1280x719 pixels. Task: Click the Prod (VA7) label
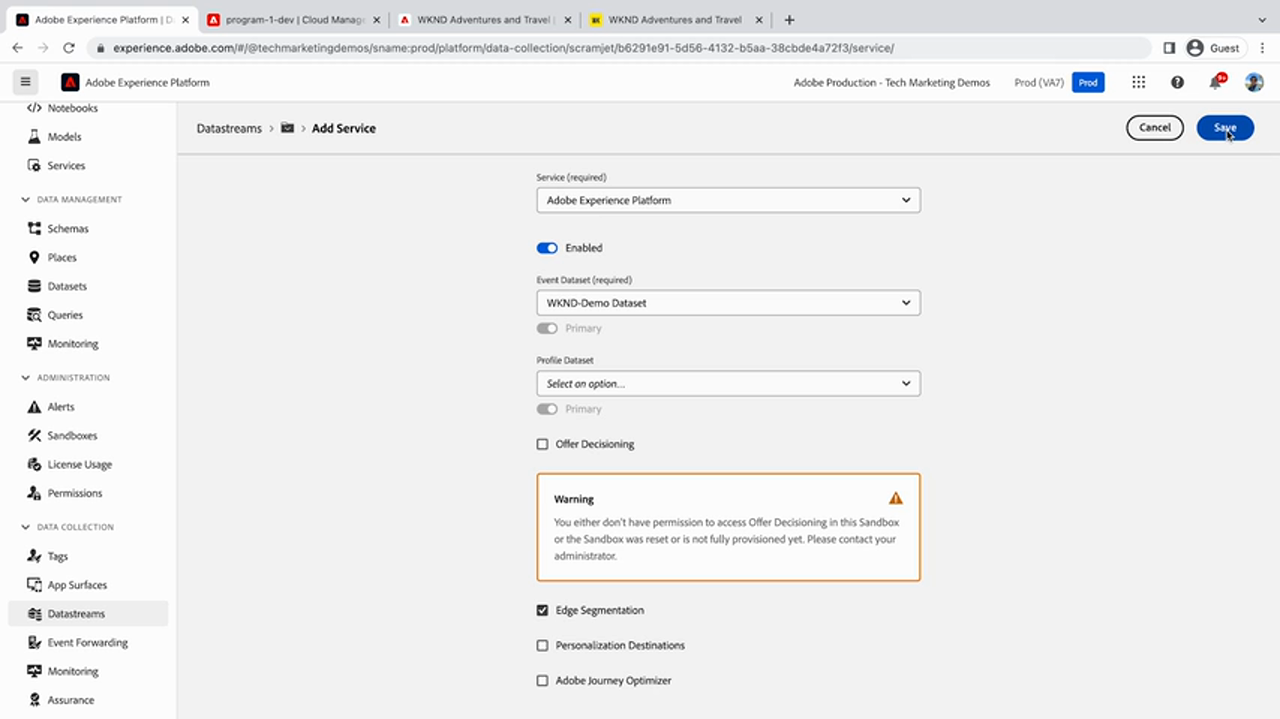[1039, 83]
